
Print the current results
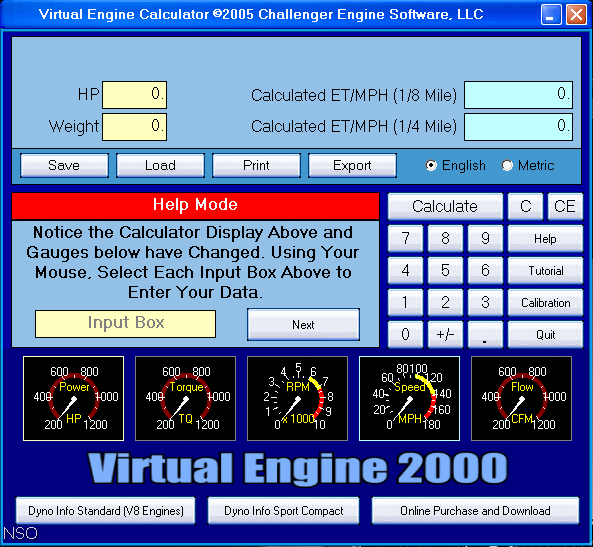point(256,165)
